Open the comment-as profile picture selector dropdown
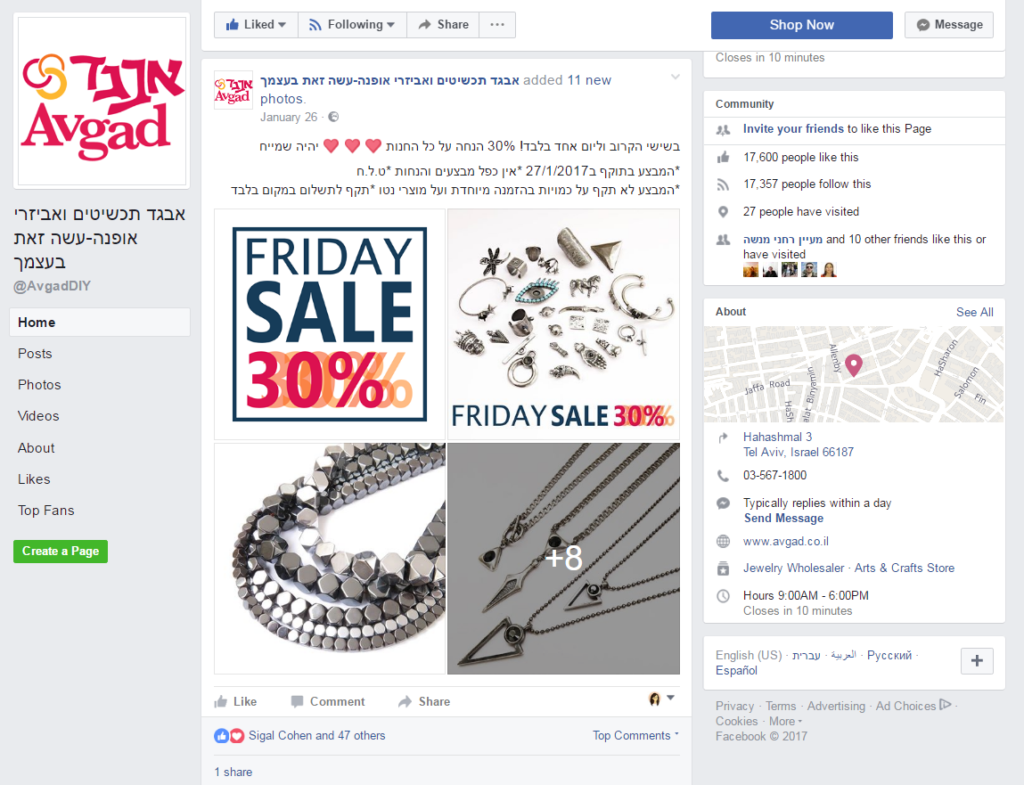Image resolution: width=1024 pixels, height=785 pixels. pos(661,699)
